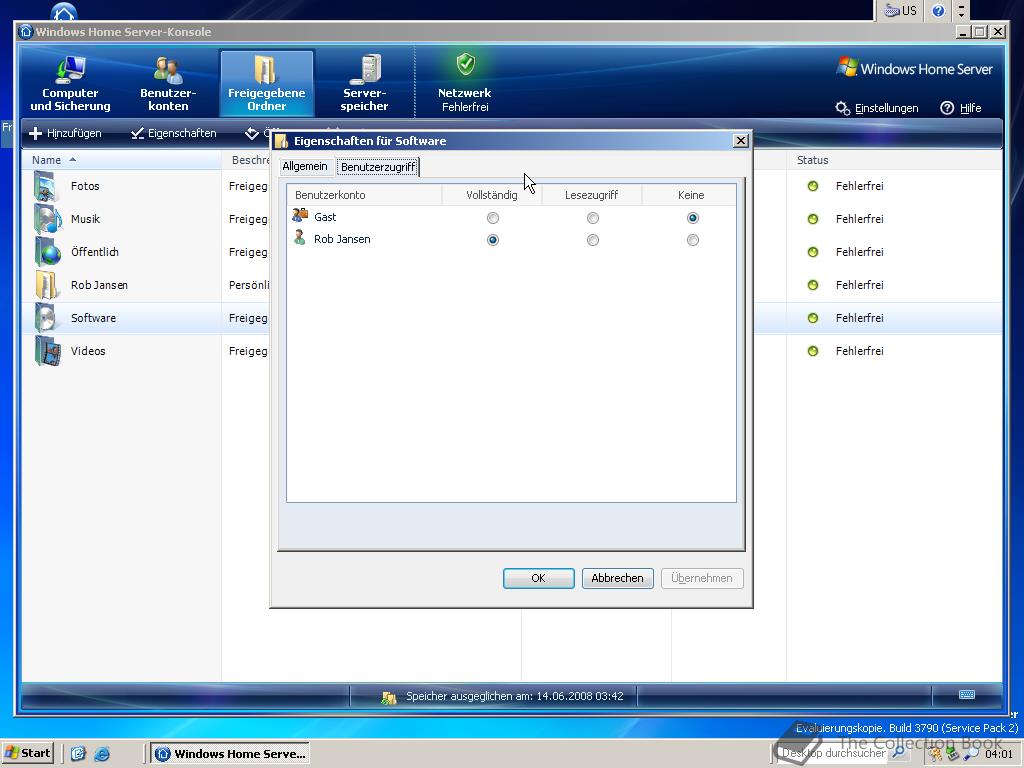Image resolution: width=1024 pixels, height=768 pixels.
Task: Confirm dialog with OK button
Action: click(x=539, y=578)
